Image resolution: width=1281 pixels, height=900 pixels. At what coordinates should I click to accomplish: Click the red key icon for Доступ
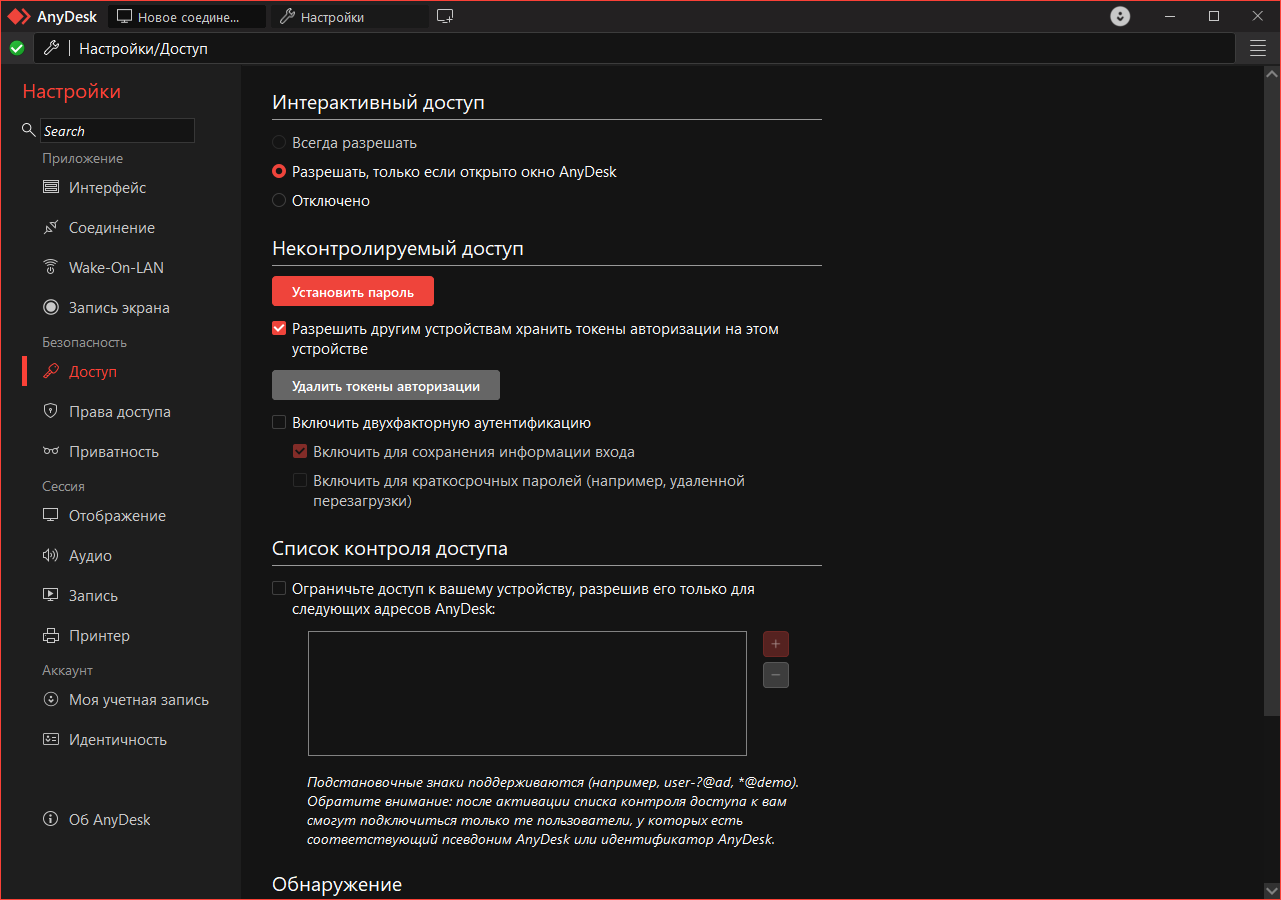click(x=50, y=372)
